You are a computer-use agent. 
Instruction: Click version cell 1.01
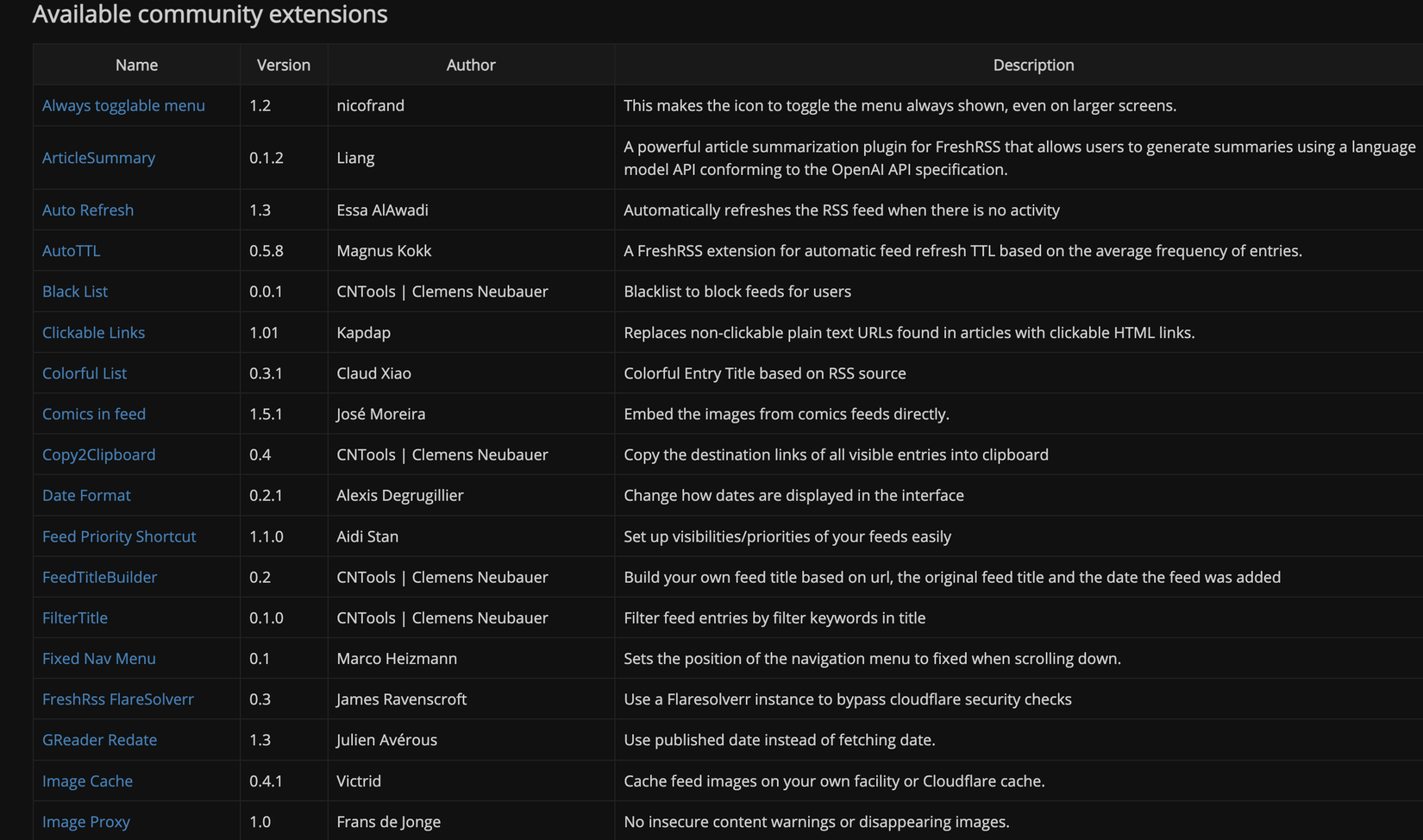(x=263, y=332)
